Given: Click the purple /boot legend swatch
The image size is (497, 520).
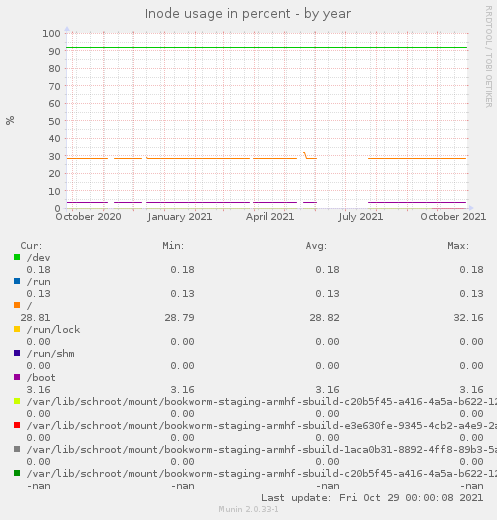Looking at the screenshot, I should pos(17,377).
